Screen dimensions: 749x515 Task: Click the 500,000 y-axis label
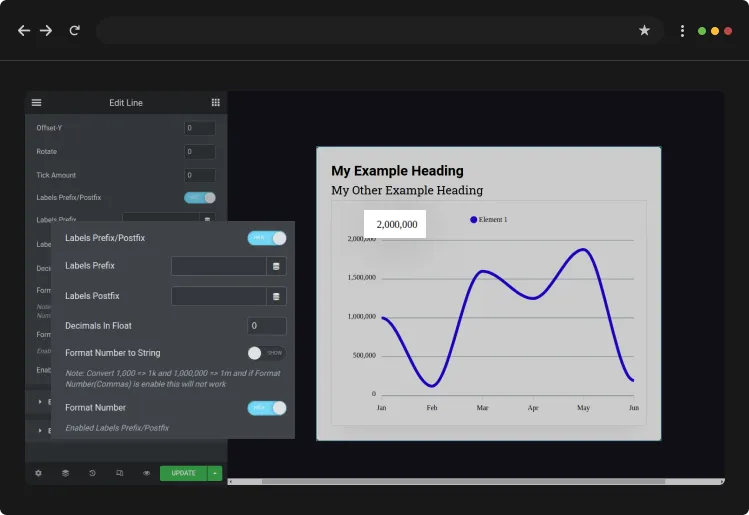(x=364, y=355)
